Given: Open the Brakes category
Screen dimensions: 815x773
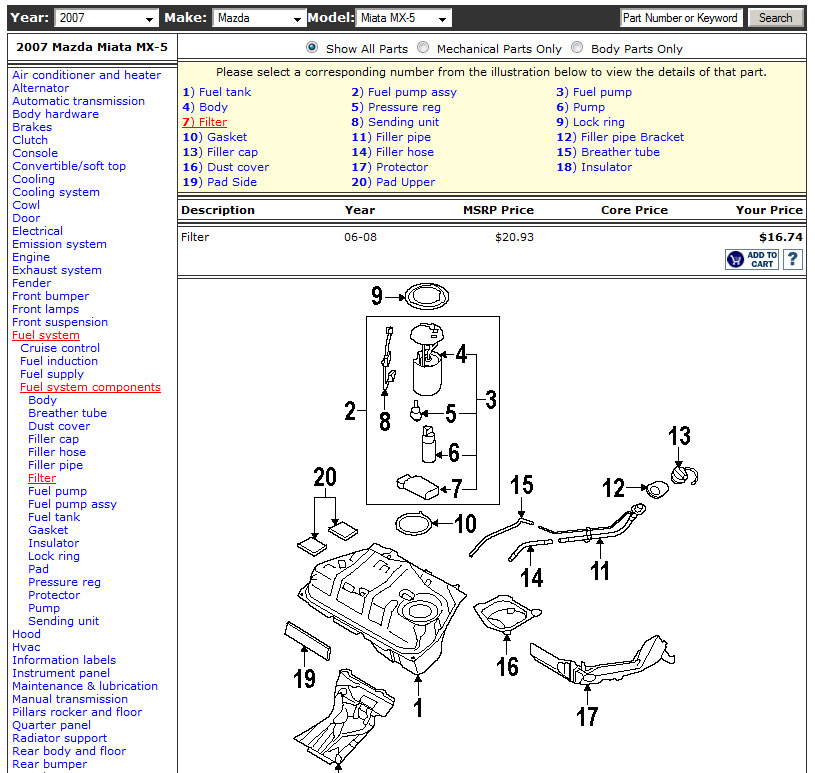Looking at the screenshot, I should [32, 127].
